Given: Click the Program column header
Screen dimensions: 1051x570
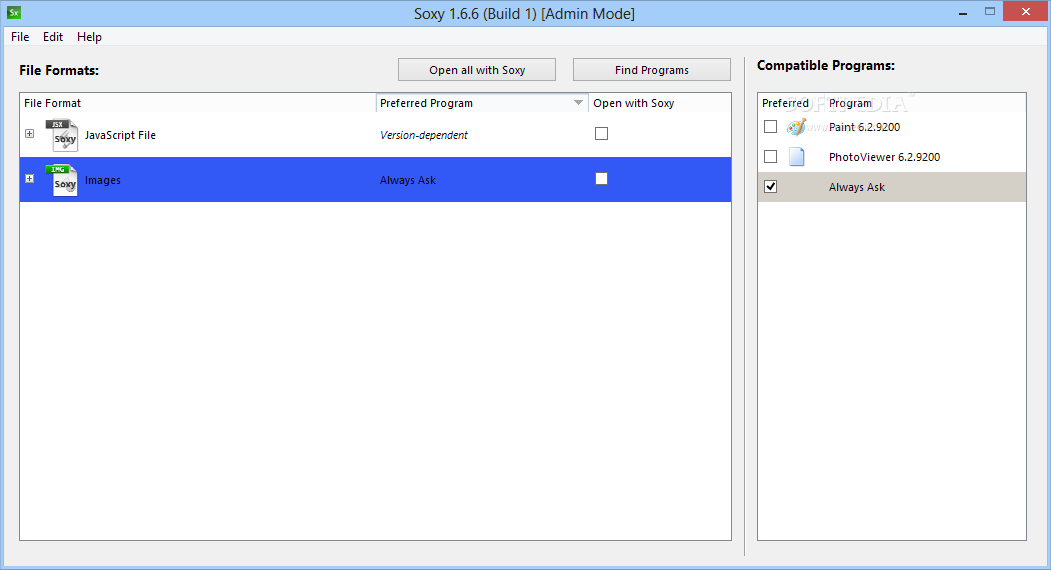Looking at the screenshot, I should coord(925,103).
